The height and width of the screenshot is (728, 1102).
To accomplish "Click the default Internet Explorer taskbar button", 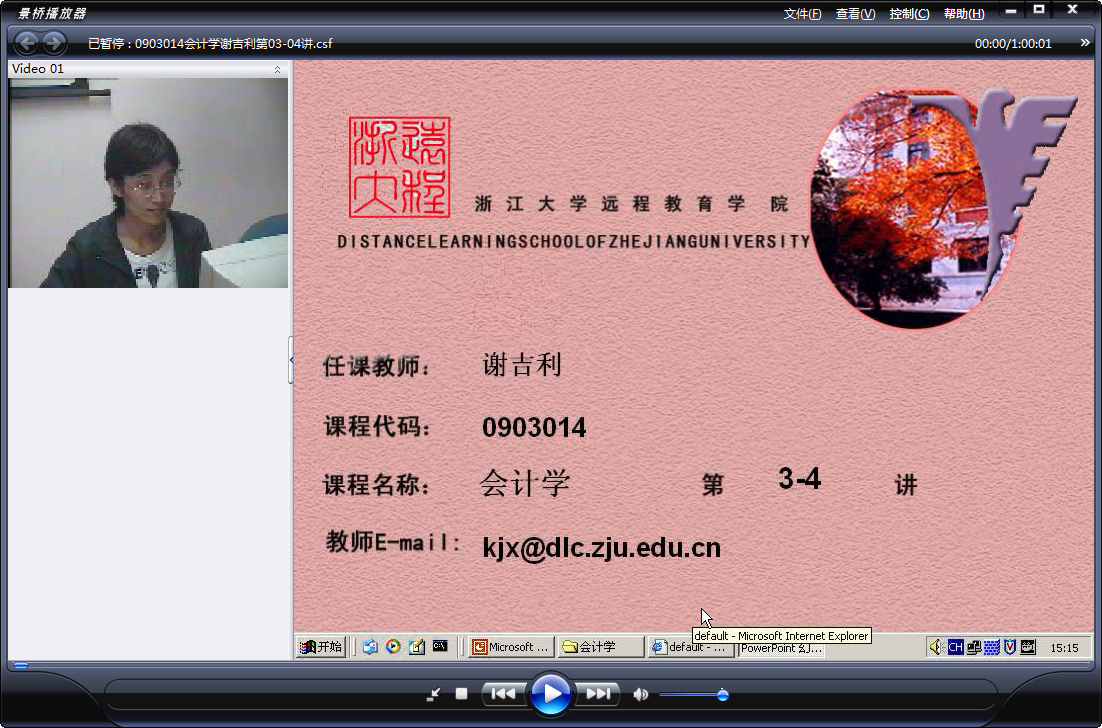I will [x=691, y=647].
